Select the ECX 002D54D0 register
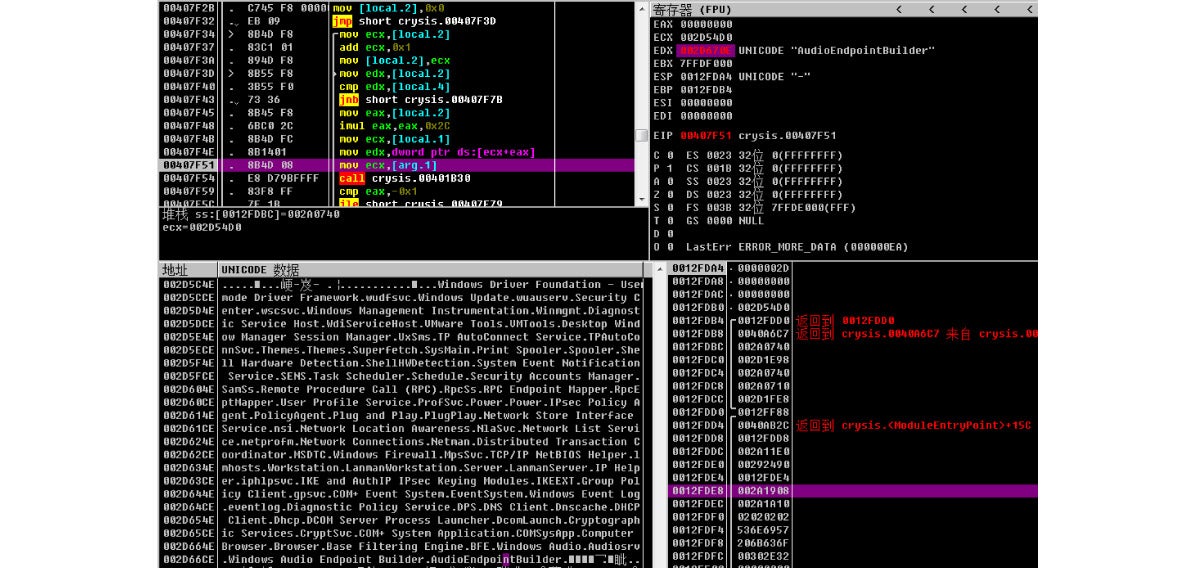This screenshot has width=1200, height=568. (692, 37)
